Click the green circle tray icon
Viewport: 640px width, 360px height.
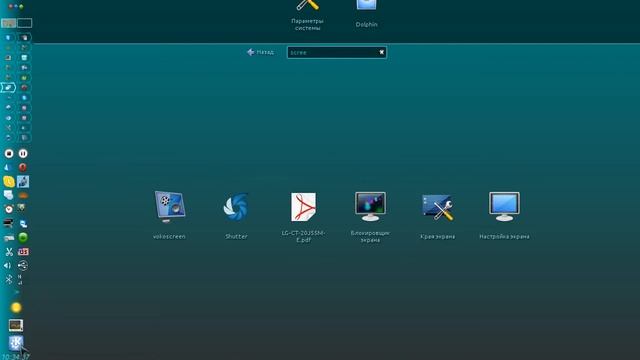pos(23,238)
